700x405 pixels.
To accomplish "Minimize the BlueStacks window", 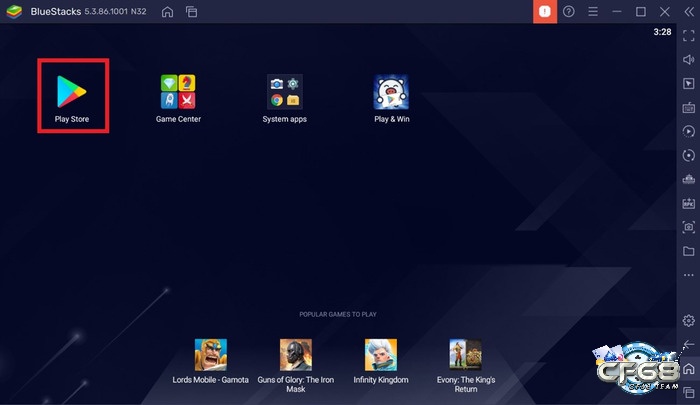I will (x=617, y=12).
